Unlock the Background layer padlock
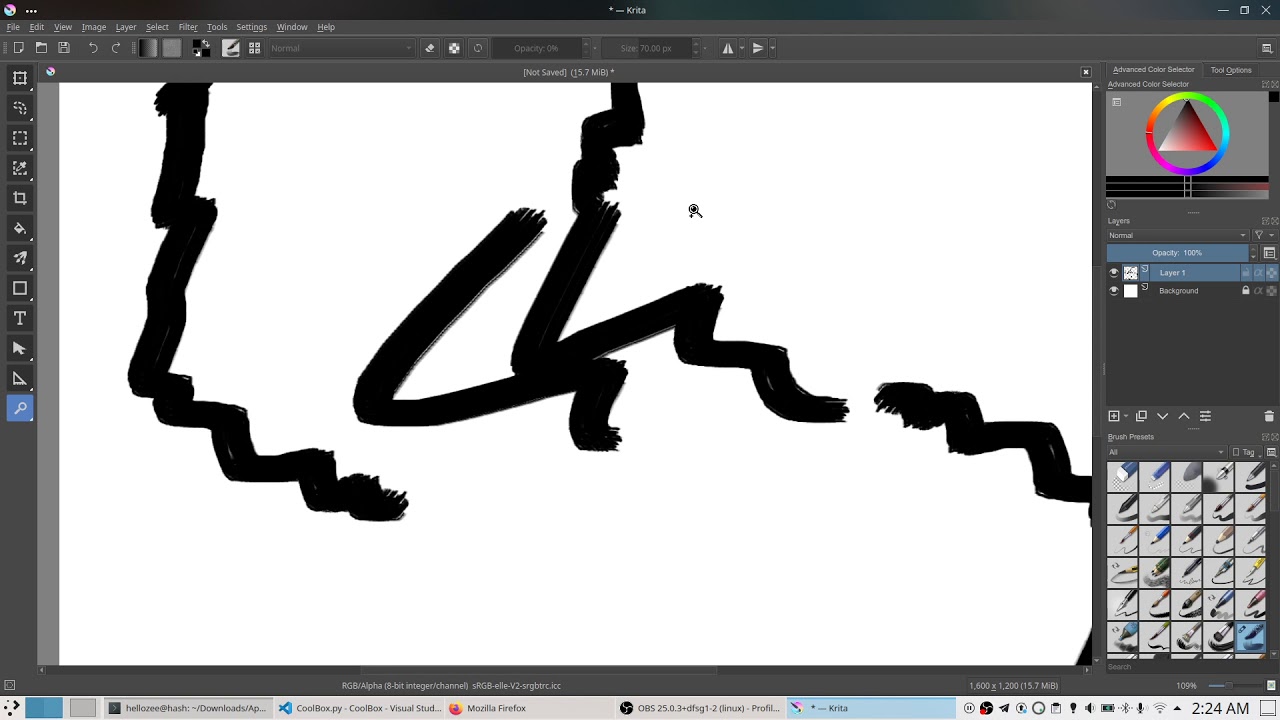The height and width of the screenshot is (720, 1280). (1246, 291)
